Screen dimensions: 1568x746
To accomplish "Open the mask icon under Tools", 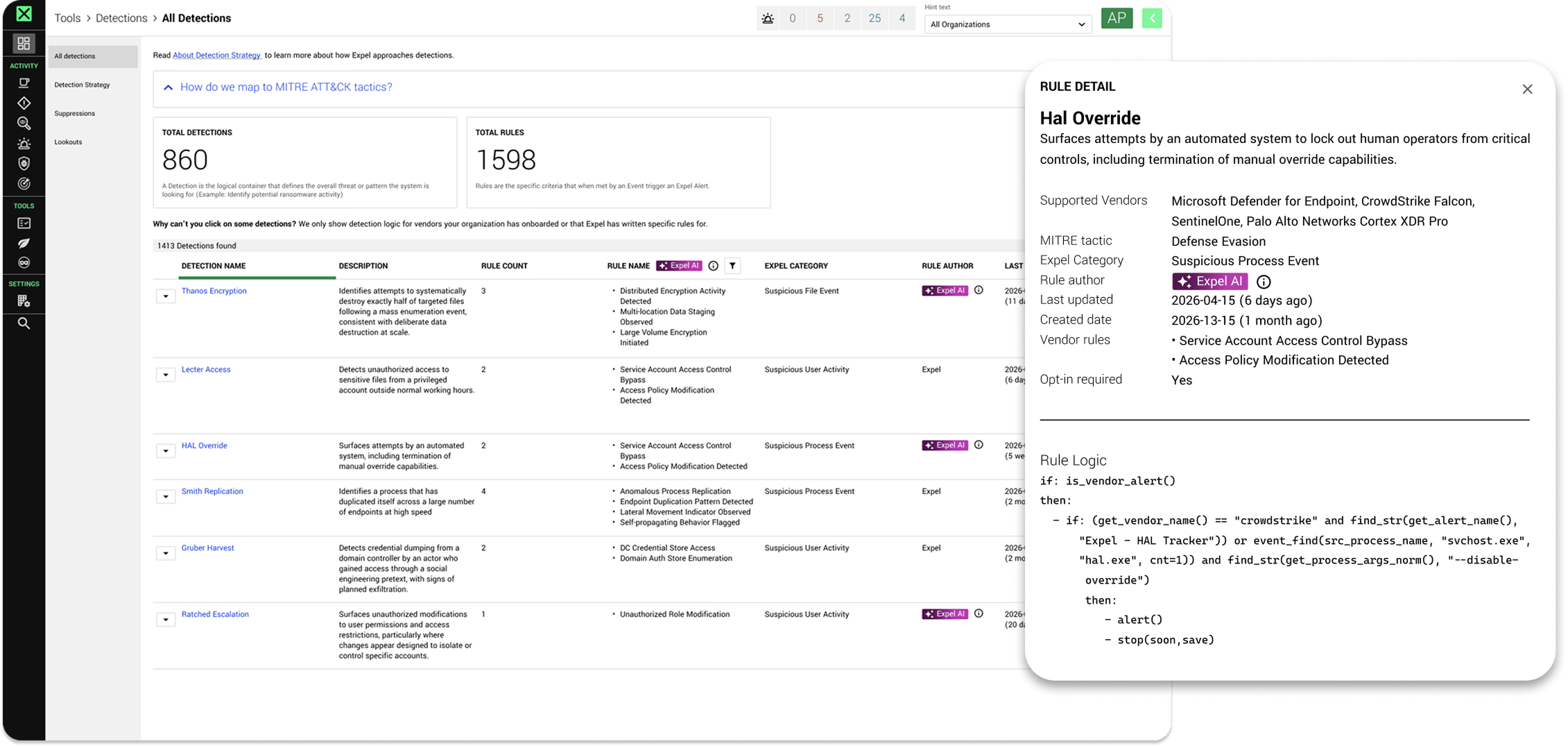I will coord(24,262).
